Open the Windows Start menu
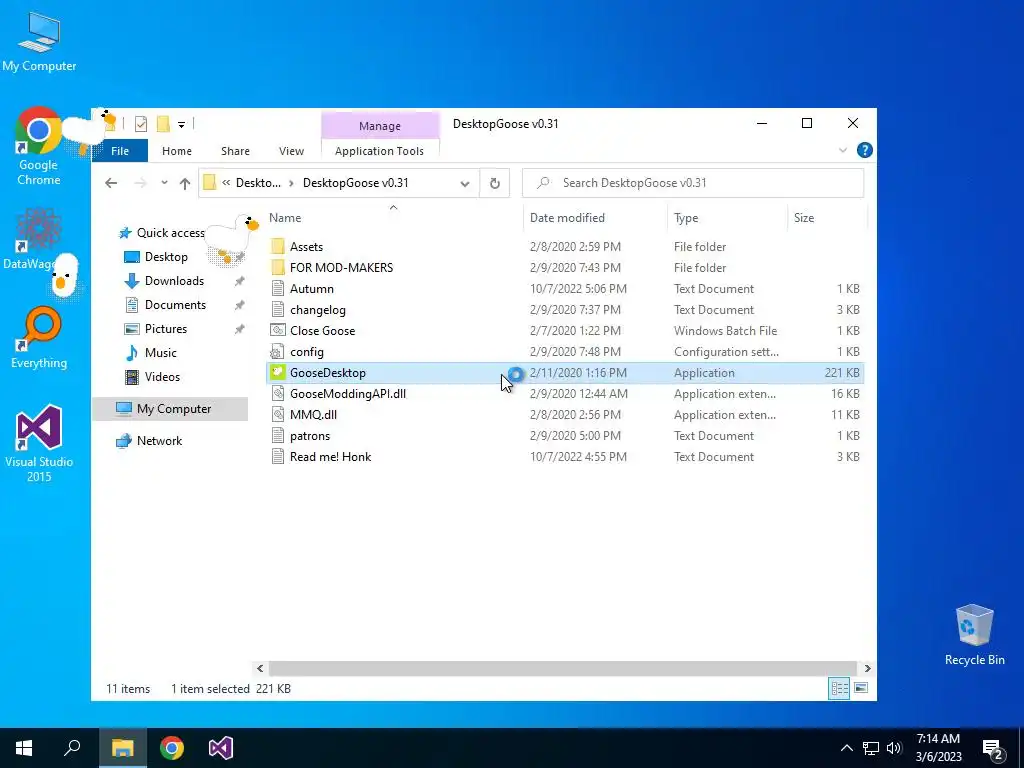The width and height of the screenshot is (1024, 768). [x=24, y=748]
